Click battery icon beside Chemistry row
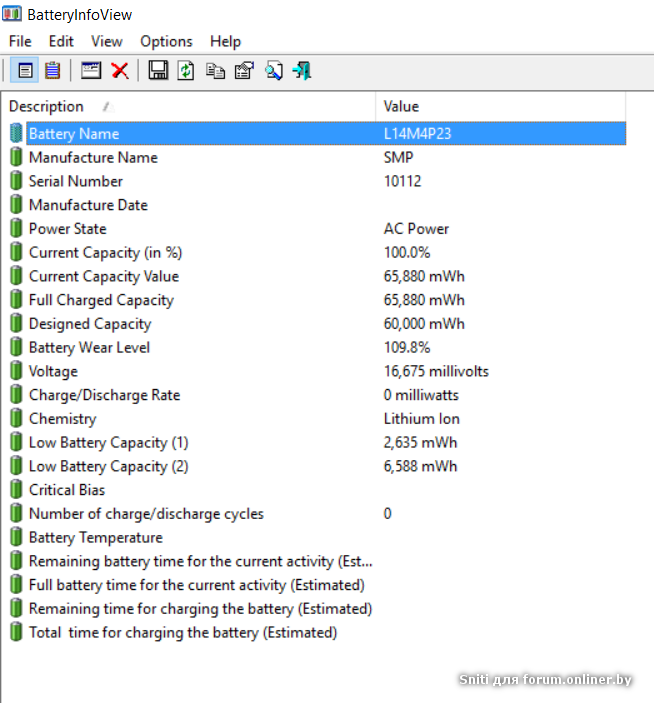 tap(16, 418)
